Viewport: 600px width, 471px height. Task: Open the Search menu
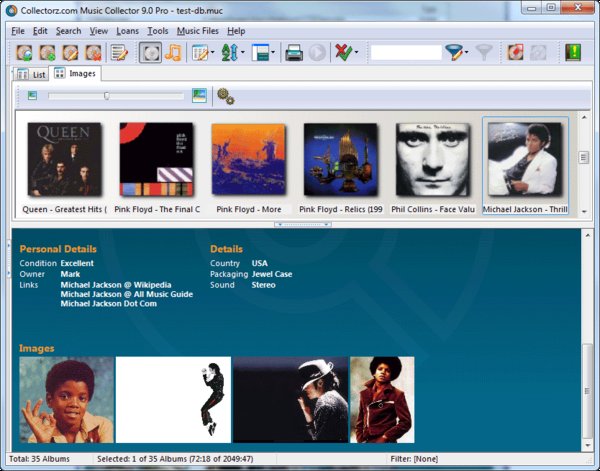click(x=68, y=31)
